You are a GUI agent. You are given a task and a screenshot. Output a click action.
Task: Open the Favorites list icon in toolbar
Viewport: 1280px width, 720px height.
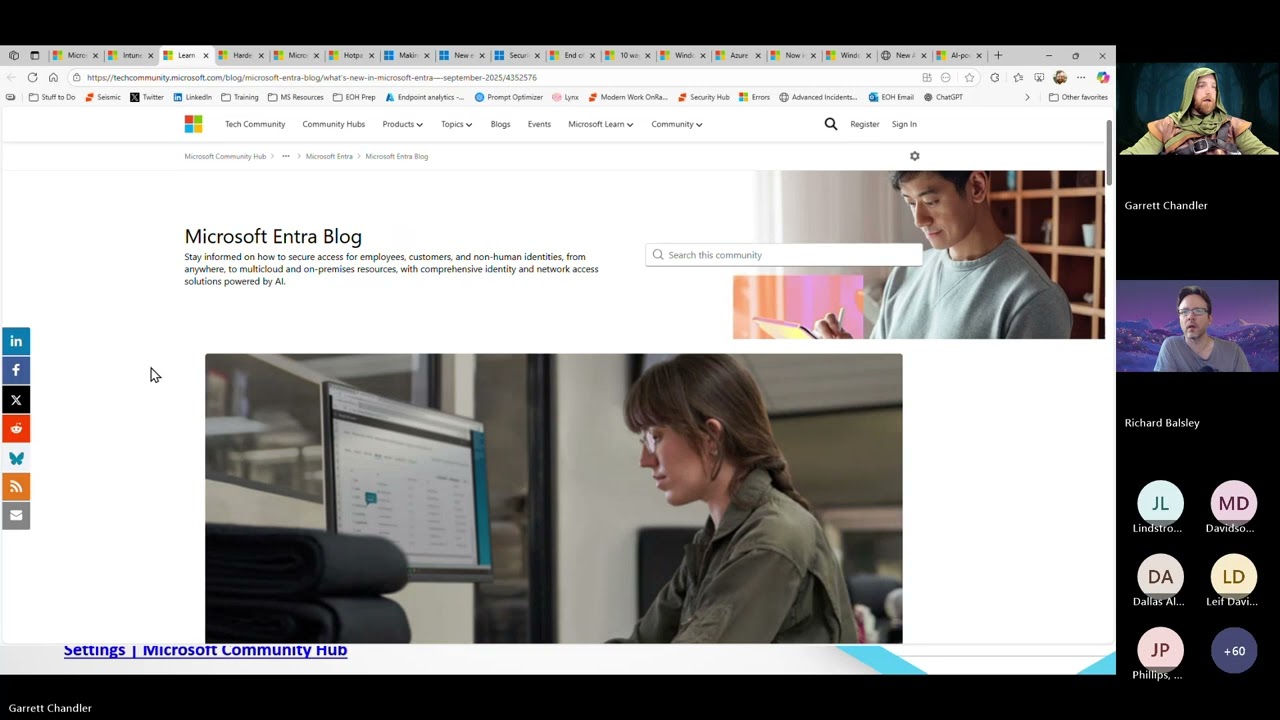point(1018,77)
